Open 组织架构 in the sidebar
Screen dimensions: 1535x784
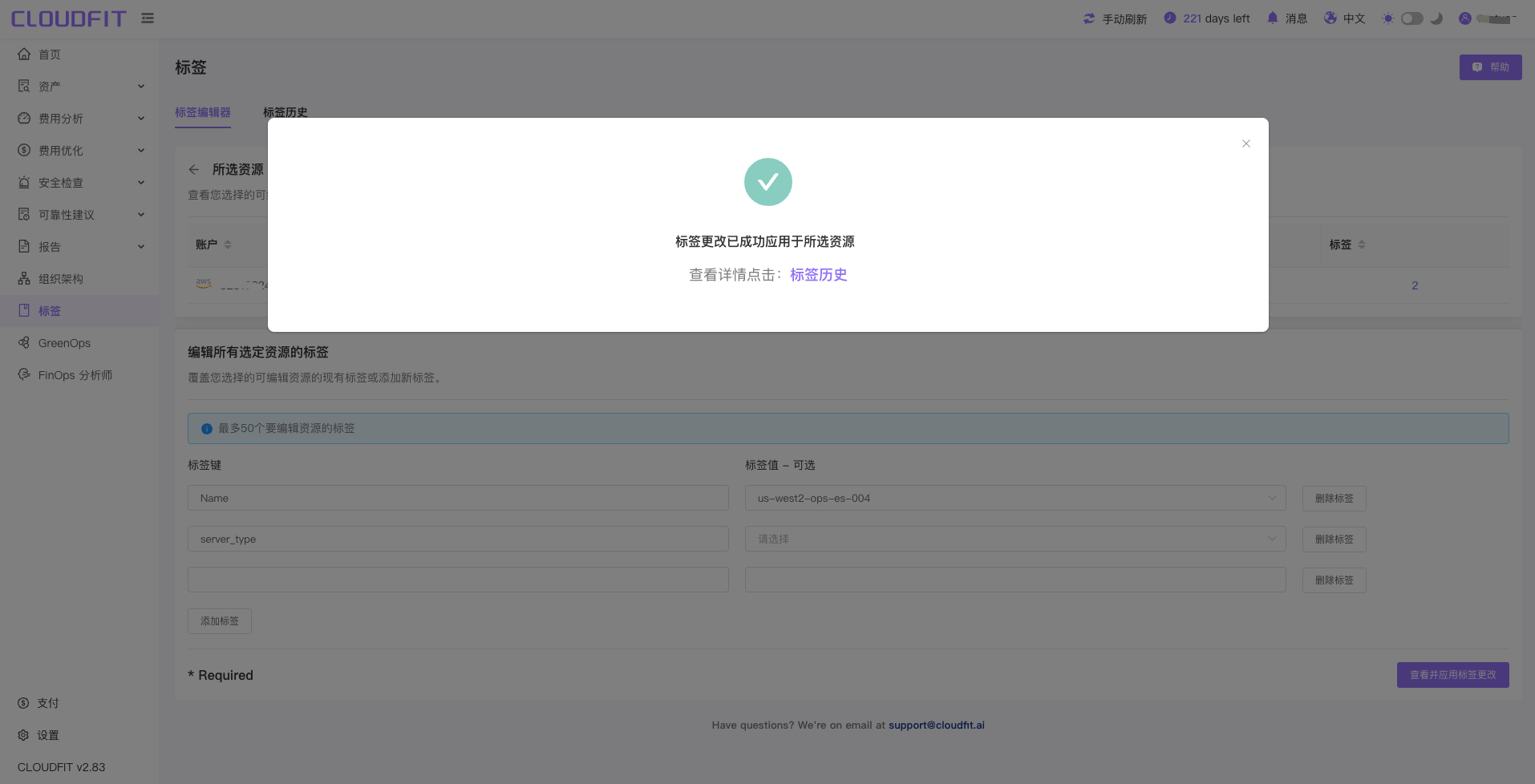click(x=61, y=279)
